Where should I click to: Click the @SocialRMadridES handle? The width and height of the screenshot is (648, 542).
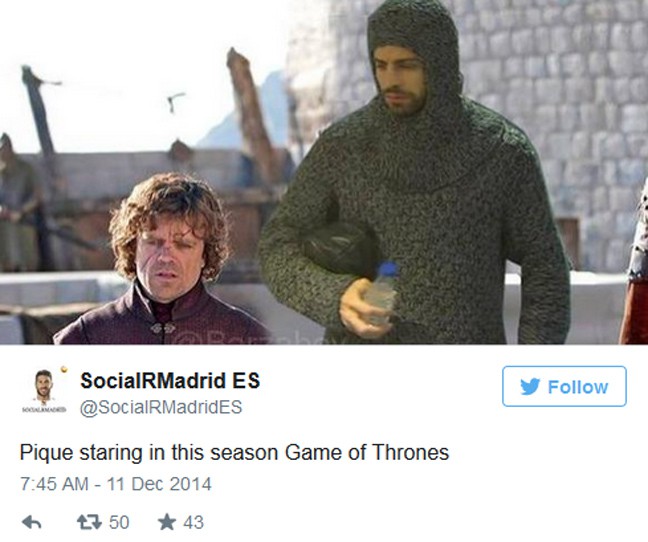tap(161, 407)
